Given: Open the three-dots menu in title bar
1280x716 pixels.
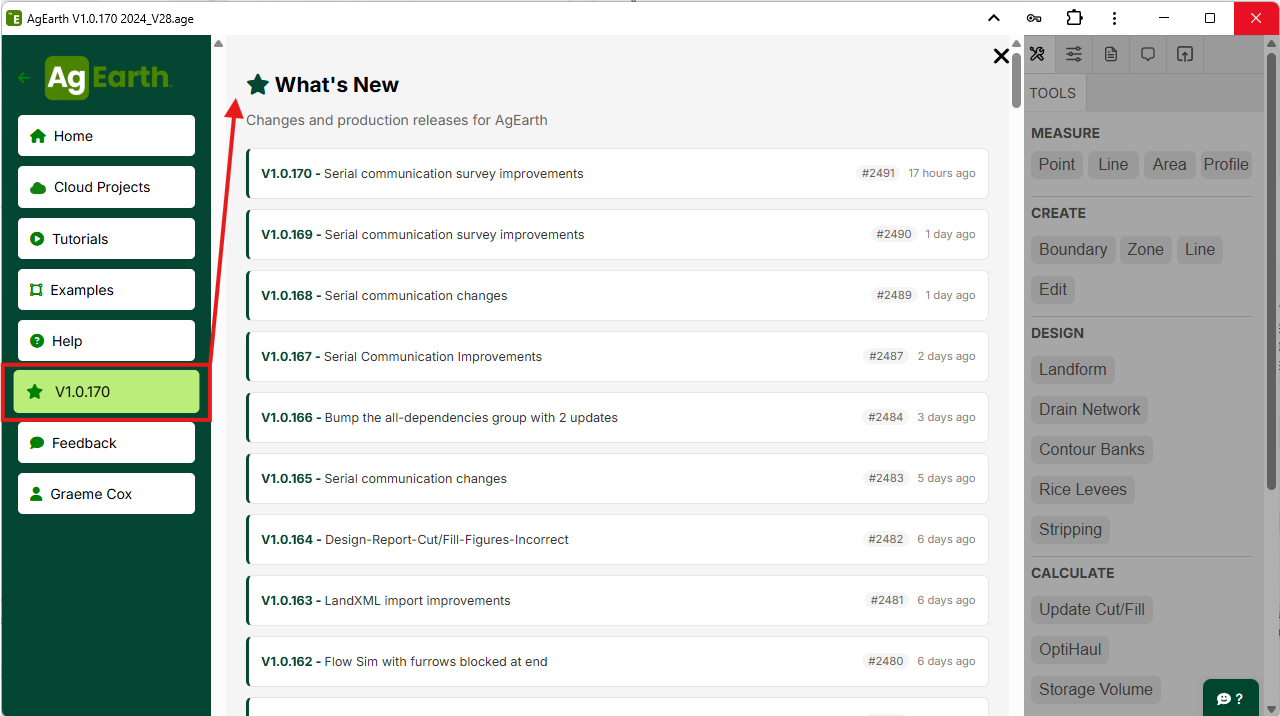Looking at the screenshot, I should pyautogui.click(x=1115, y=18).
